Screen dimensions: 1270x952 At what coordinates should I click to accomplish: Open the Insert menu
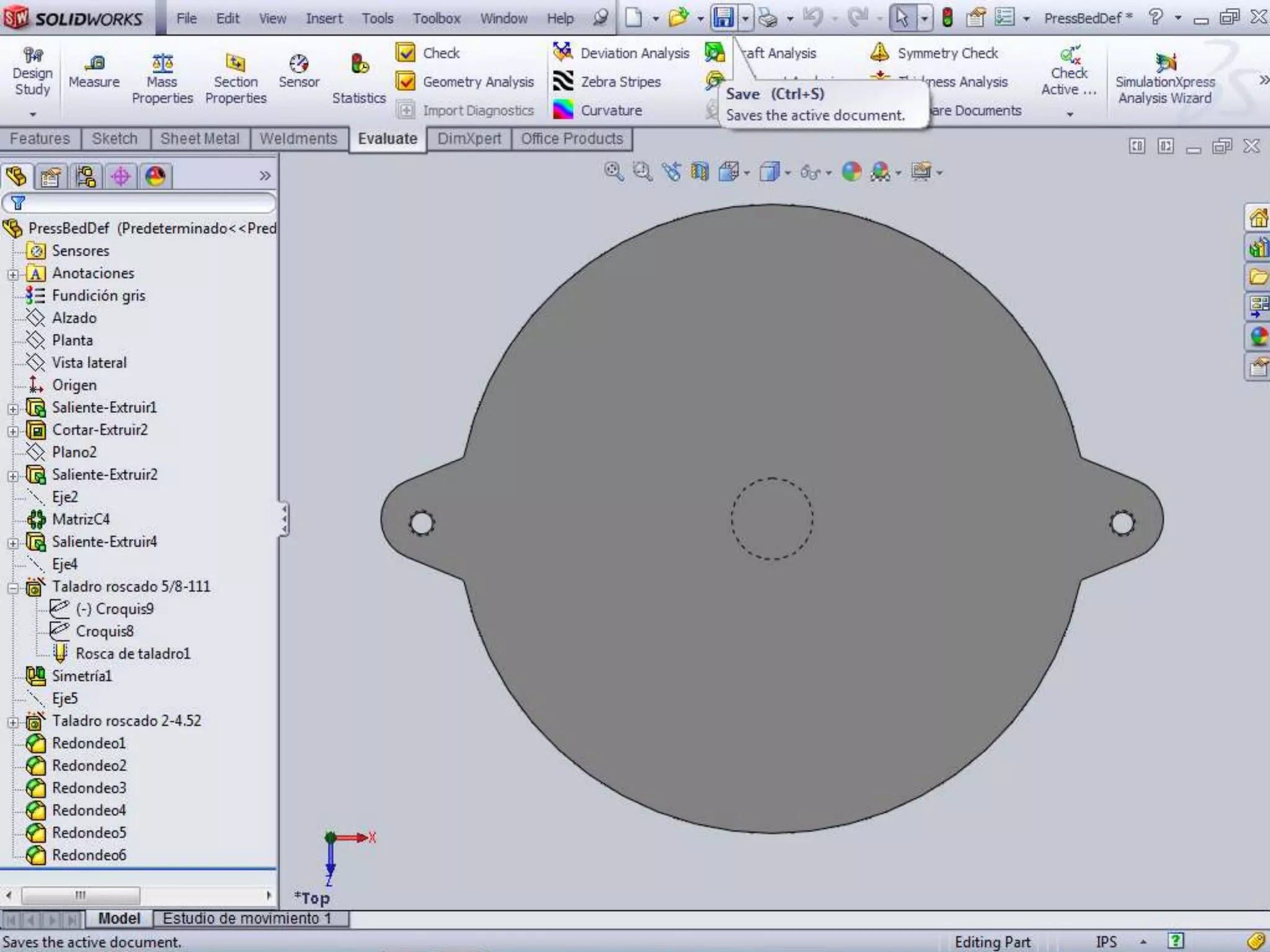[x=324, y=19]
